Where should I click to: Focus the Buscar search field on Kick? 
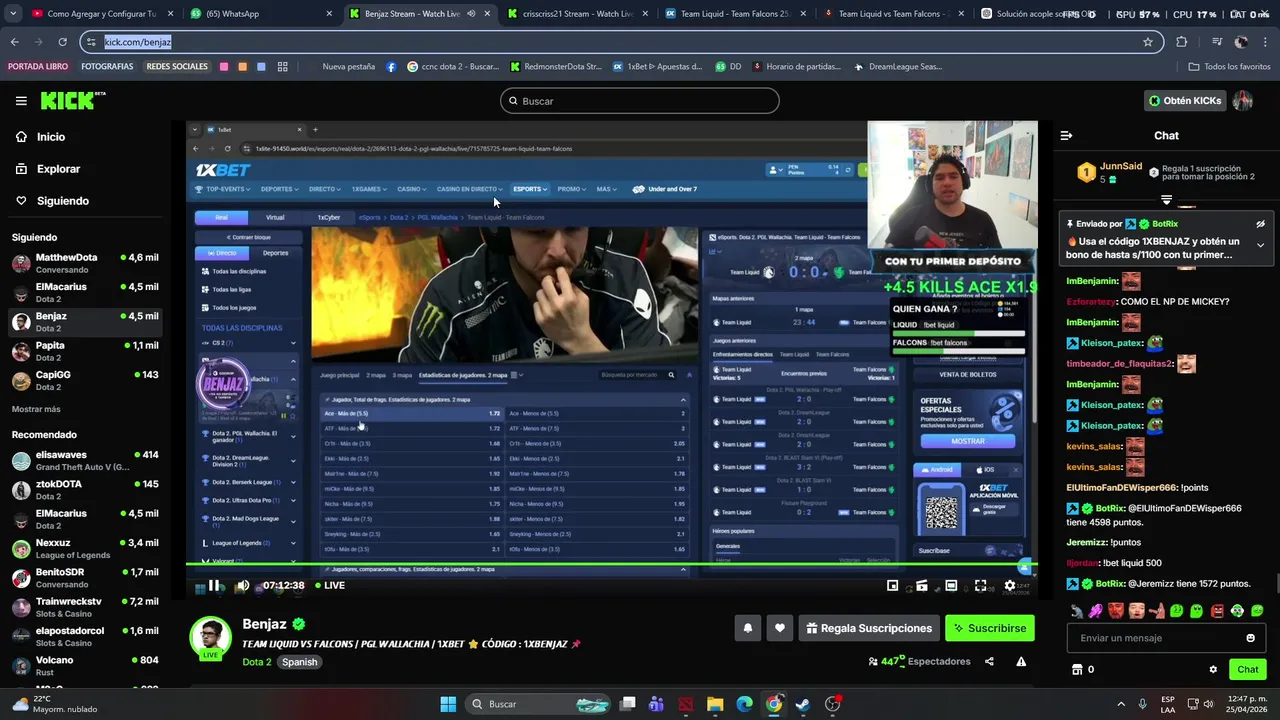click(640, 101)
